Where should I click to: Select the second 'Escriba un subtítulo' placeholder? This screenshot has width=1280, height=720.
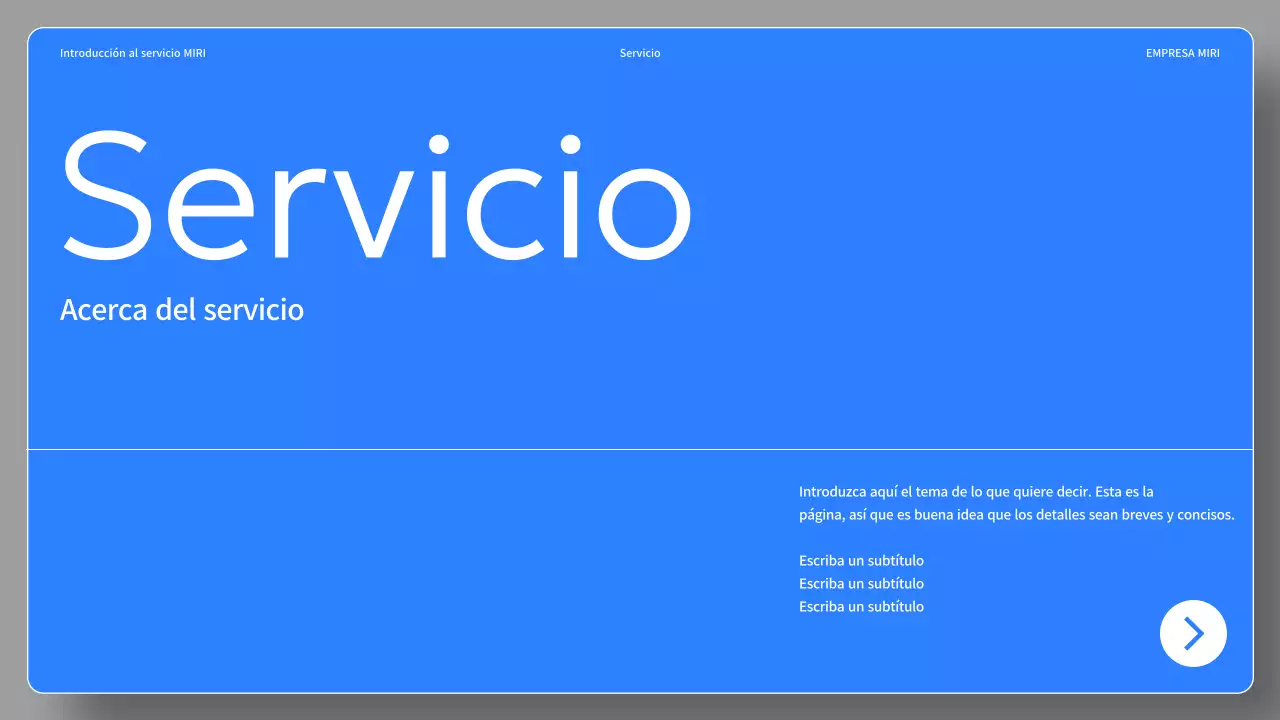point(861,583)
